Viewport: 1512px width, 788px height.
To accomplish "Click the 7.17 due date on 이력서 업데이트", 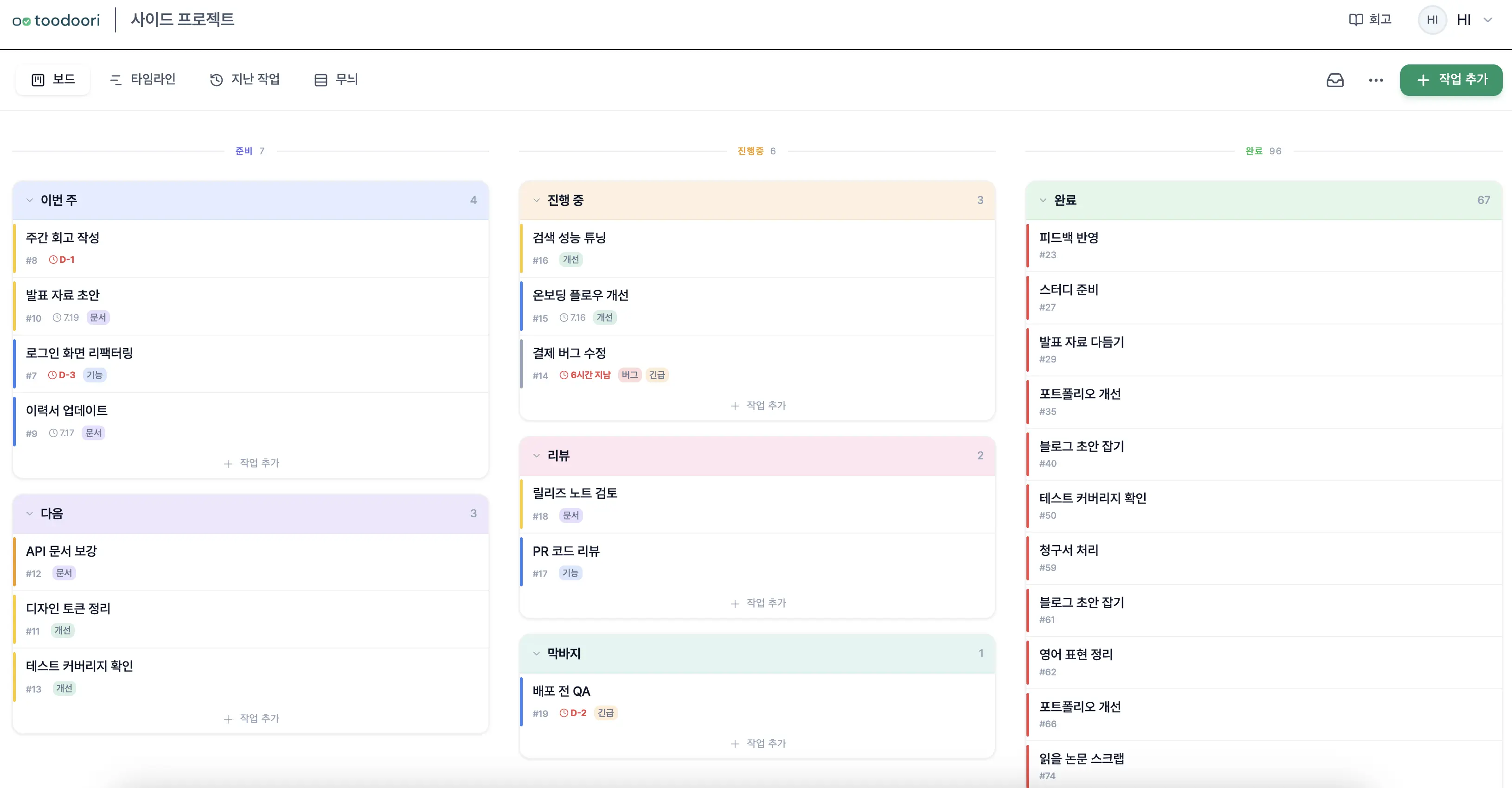I will pyautogui.click(x=62, y=433).
